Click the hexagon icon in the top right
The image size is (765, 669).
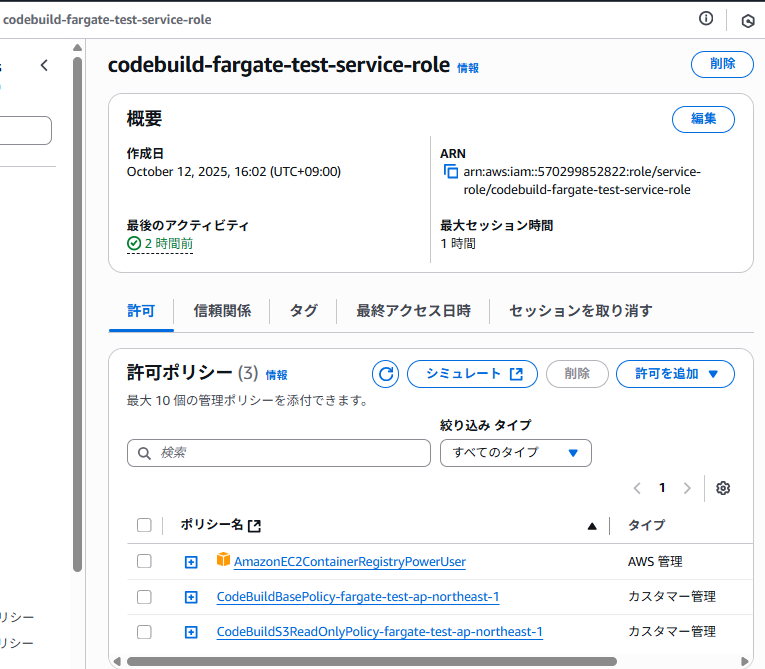tap(748, 20)
